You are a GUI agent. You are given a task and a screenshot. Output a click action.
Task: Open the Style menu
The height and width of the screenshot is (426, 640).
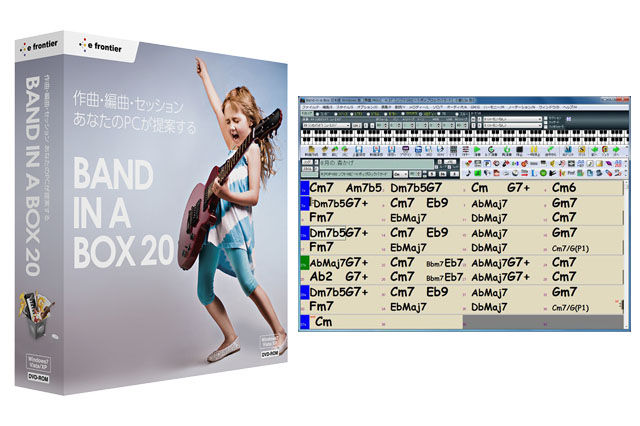coord(345,107)
